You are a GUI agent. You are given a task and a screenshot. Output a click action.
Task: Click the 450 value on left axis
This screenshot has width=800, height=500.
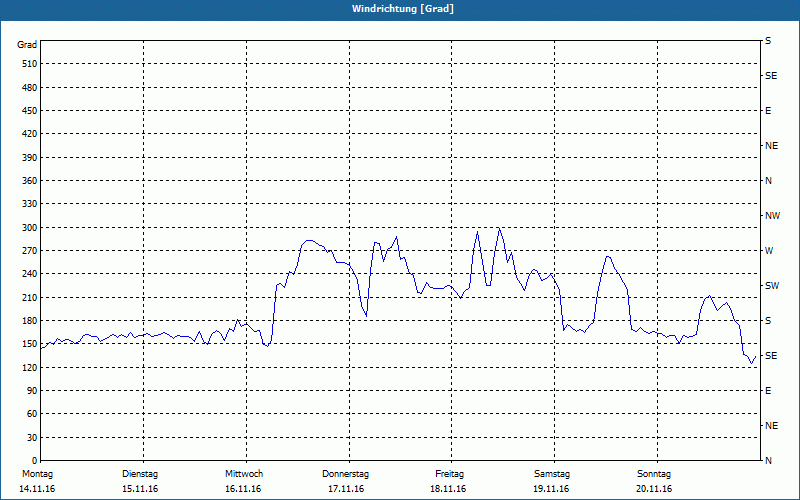30,111
